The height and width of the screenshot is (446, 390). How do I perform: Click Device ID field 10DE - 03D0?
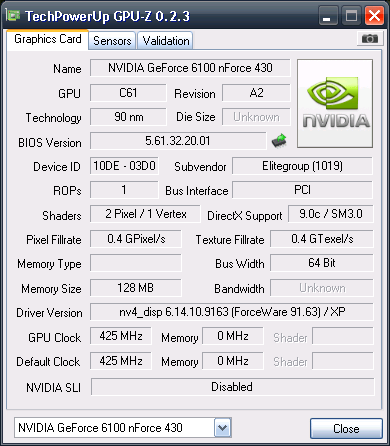124,166
